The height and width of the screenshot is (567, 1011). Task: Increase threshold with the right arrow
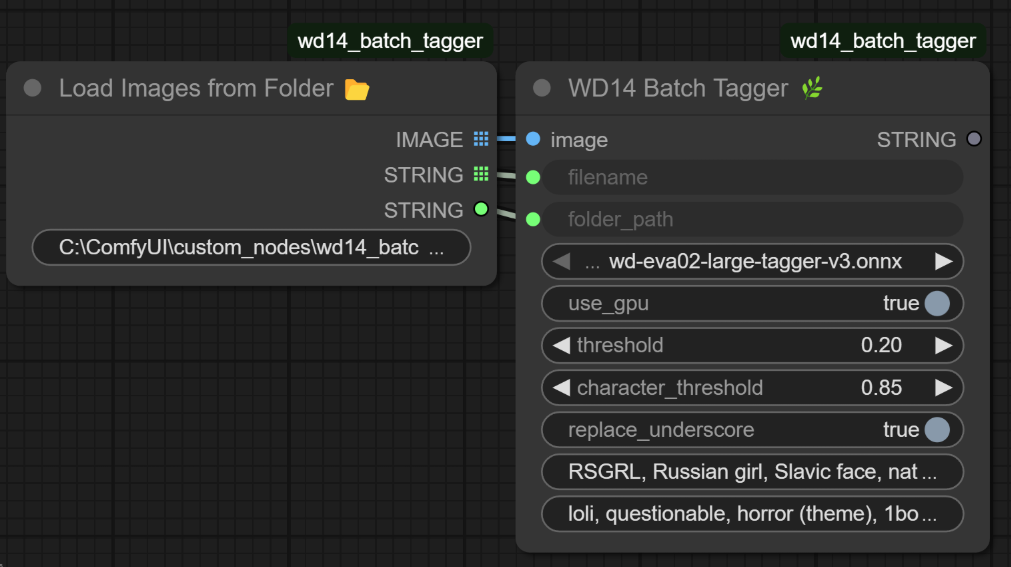click(x=943, y=345)
